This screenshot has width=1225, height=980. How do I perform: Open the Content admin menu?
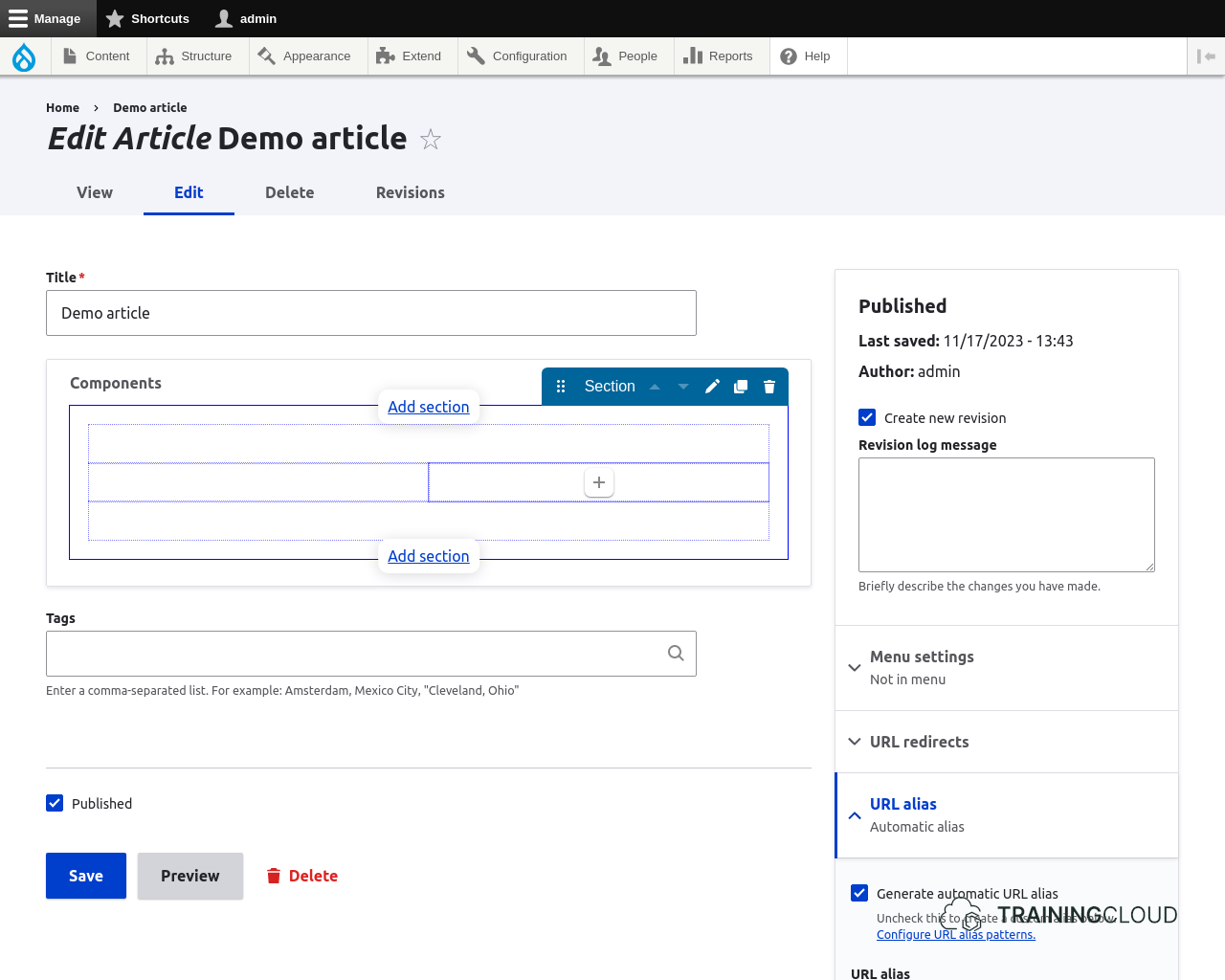coord(97,56)
